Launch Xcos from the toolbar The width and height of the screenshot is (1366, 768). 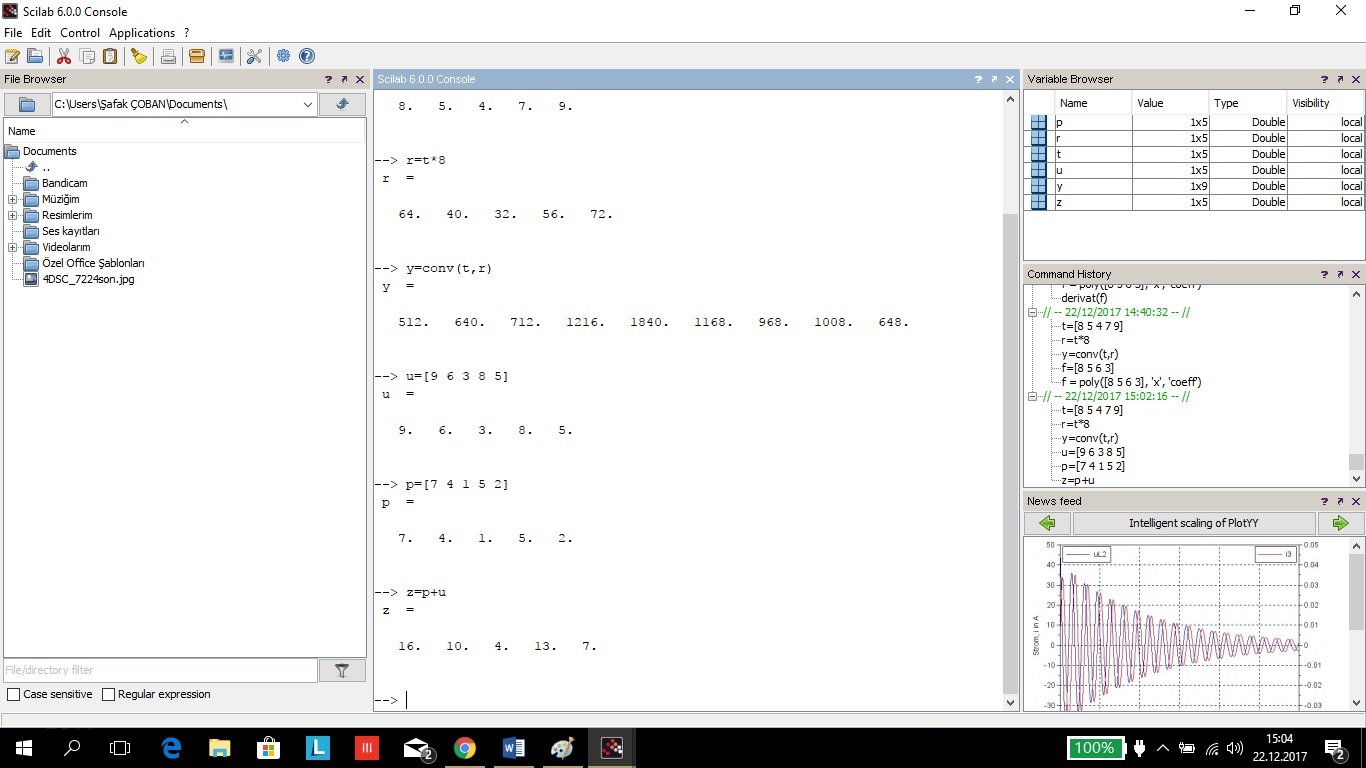226,56
